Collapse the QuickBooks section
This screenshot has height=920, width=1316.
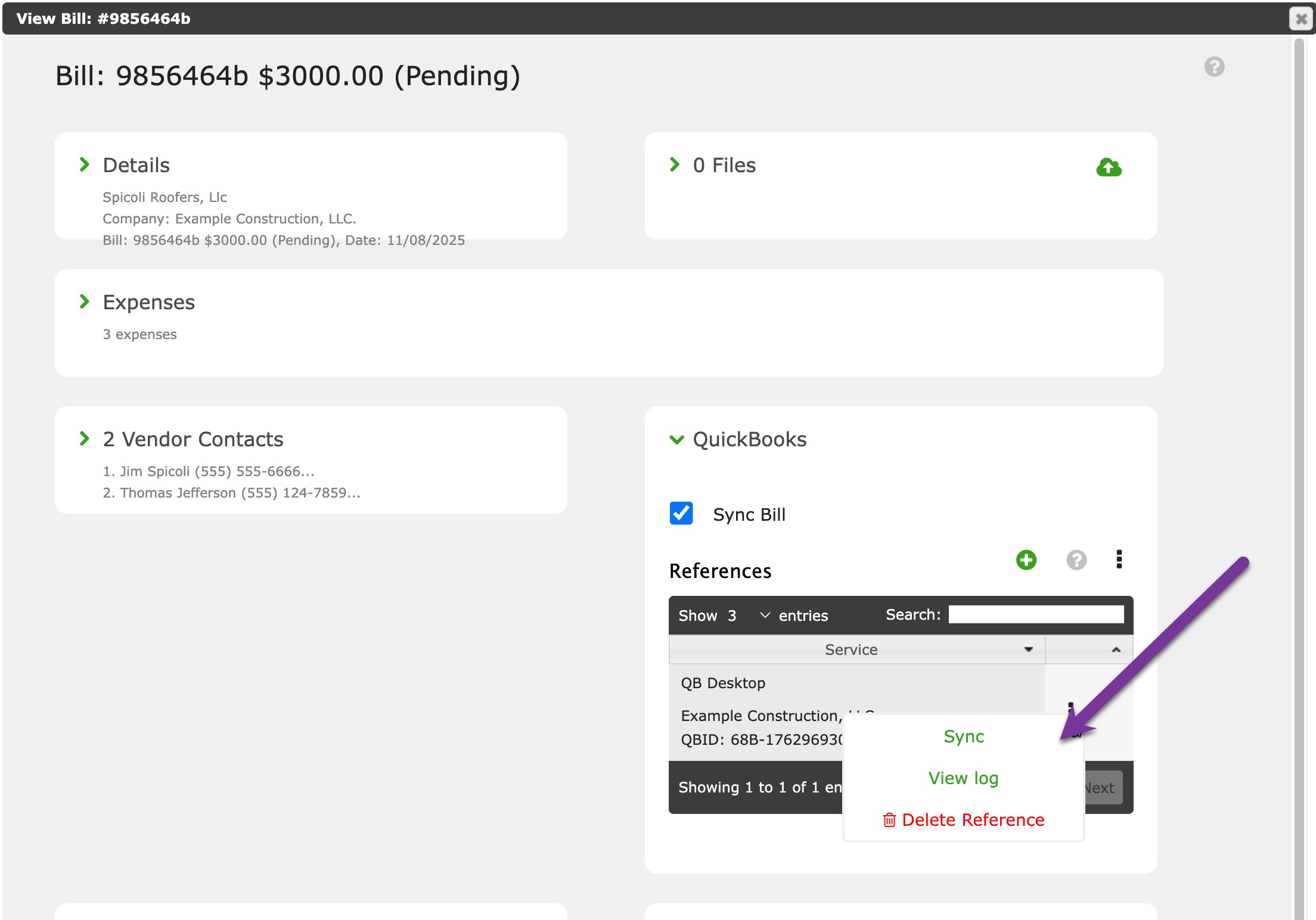point(676,440)
